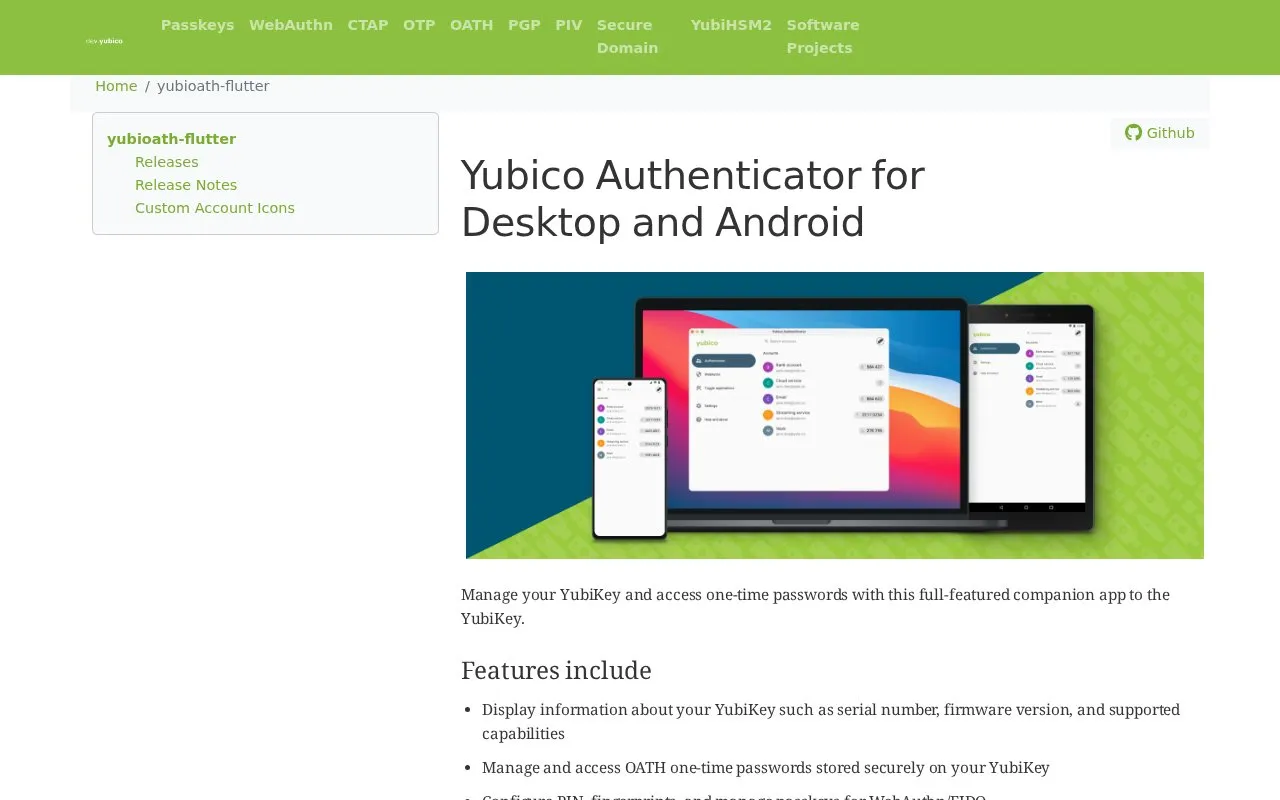Open Release Notes sidebar link
Image resolution: width=1280 pixels, height=800 pixels.
(186, 185)
